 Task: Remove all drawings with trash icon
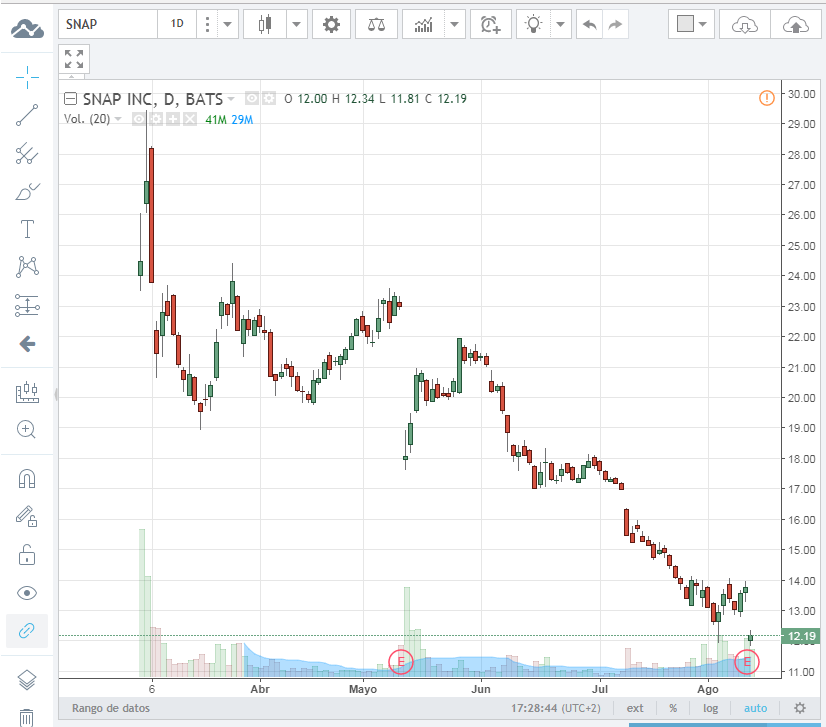tap(27, 717)
